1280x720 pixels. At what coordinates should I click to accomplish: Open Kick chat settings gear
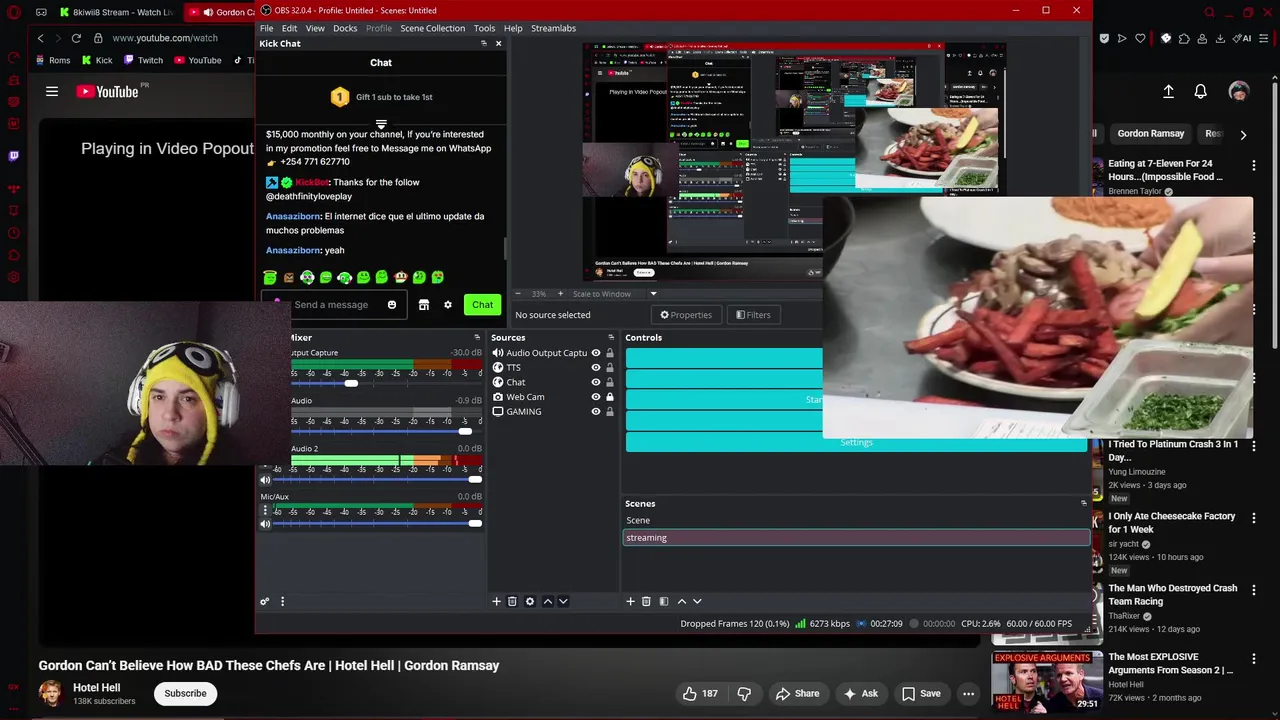[x=448, y=305]
